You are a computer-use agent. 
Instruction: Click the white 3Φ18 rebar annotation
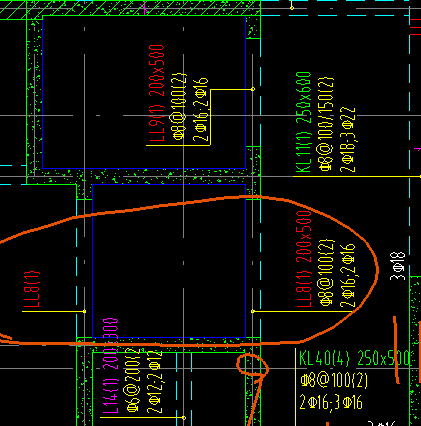tap(398, 266)
